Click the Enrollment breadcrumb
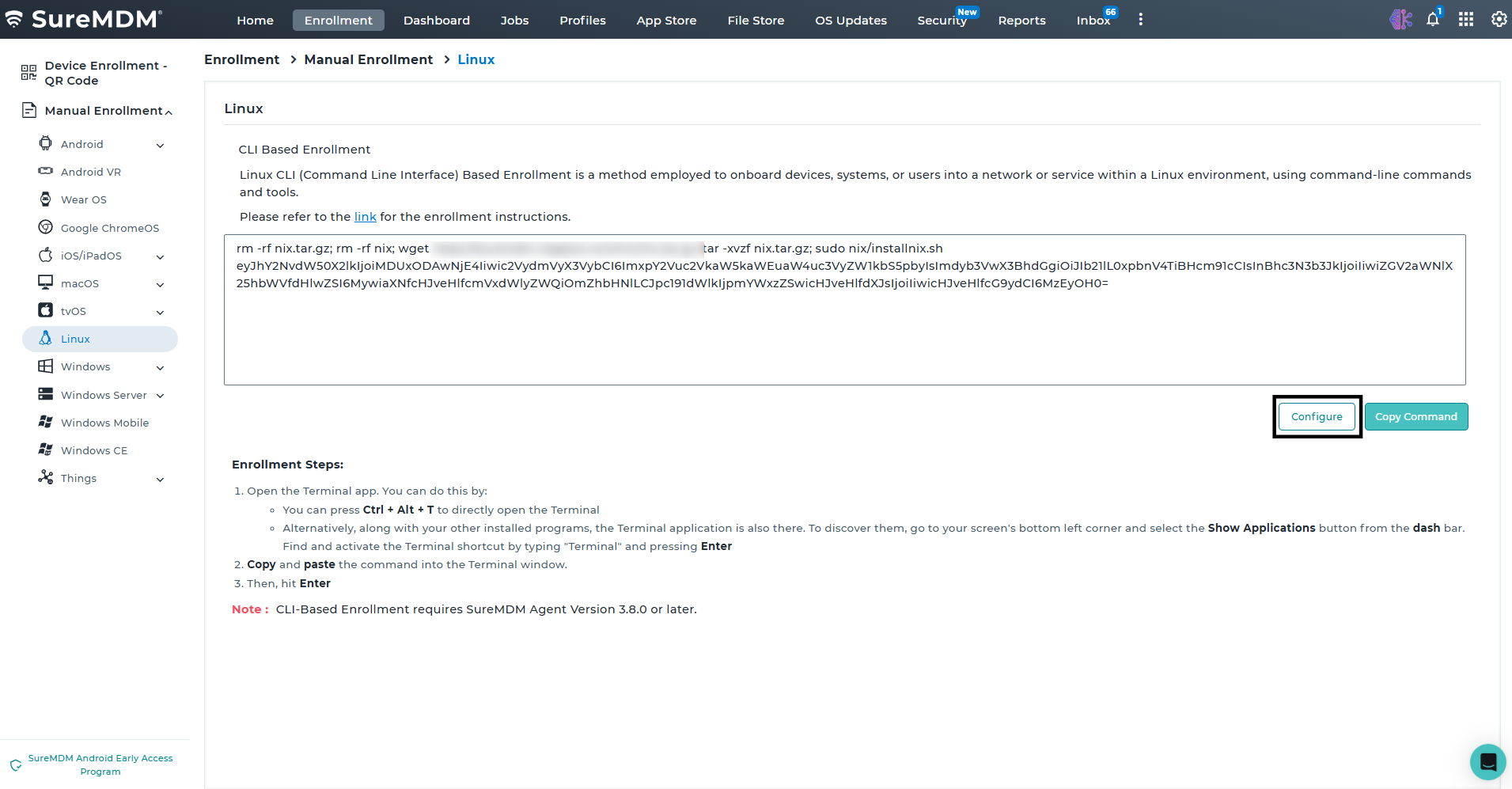1512x789 pixels. (x=241, y=59)
